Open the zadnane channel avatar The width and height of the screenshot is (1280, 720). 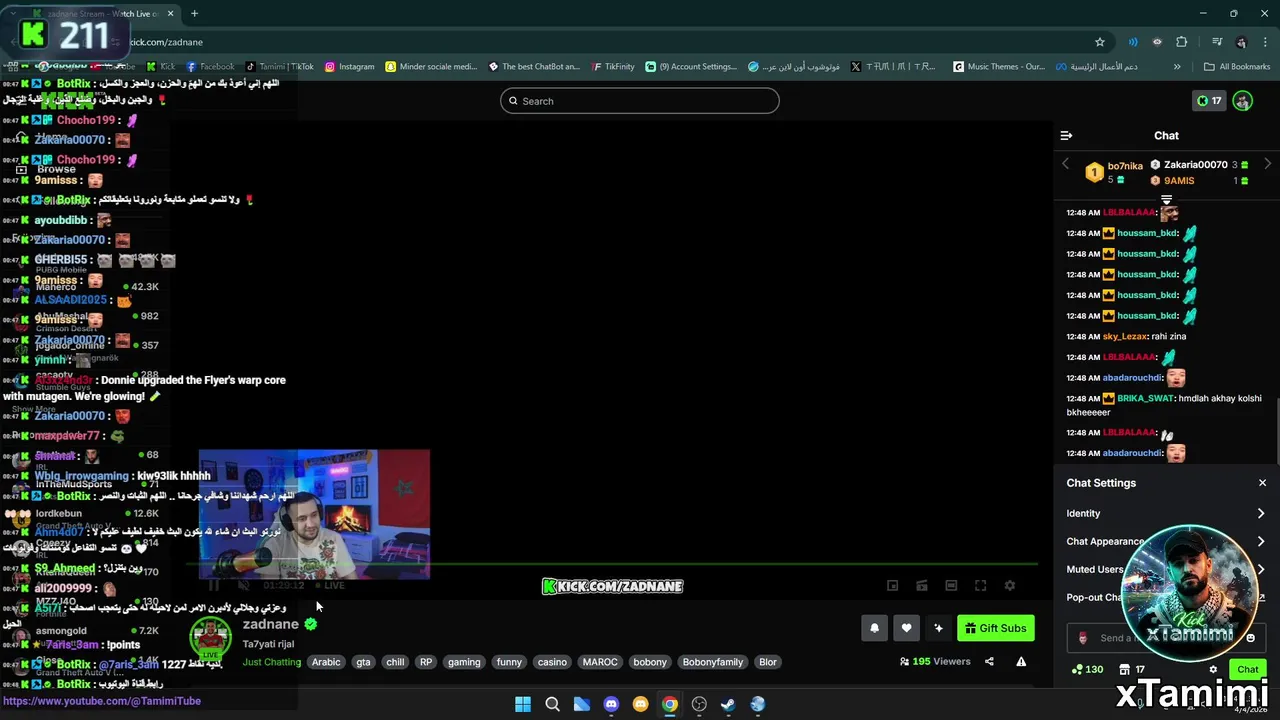(x=210, y=638)
